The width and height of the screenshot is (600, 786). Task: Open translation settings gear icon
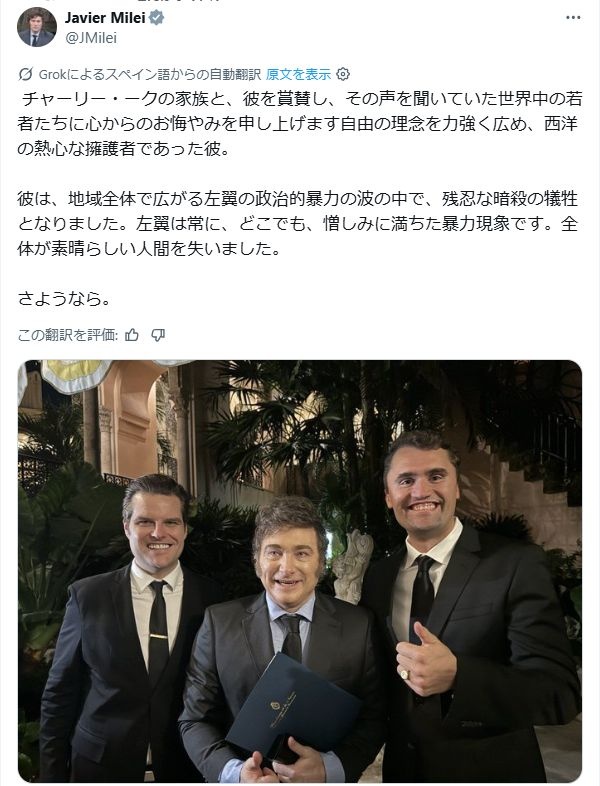(343, 74)
